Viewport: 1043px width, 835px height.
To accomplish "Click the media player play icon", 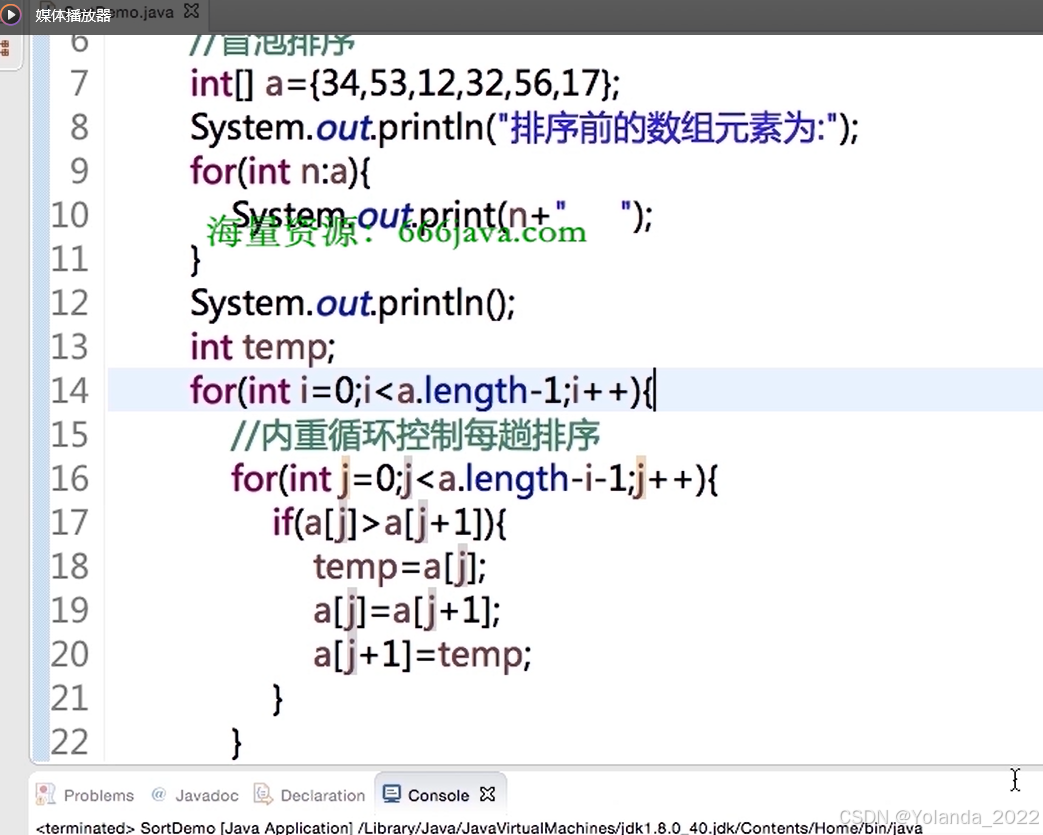I will click(x=11, y=13).
